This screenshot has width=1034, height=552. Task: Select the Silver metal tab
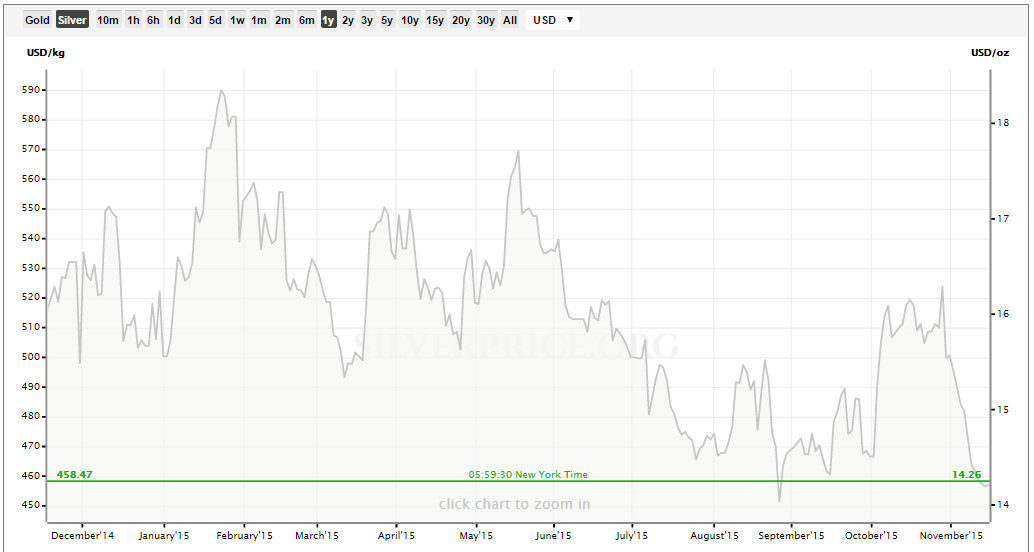click(x=72, y=20)
